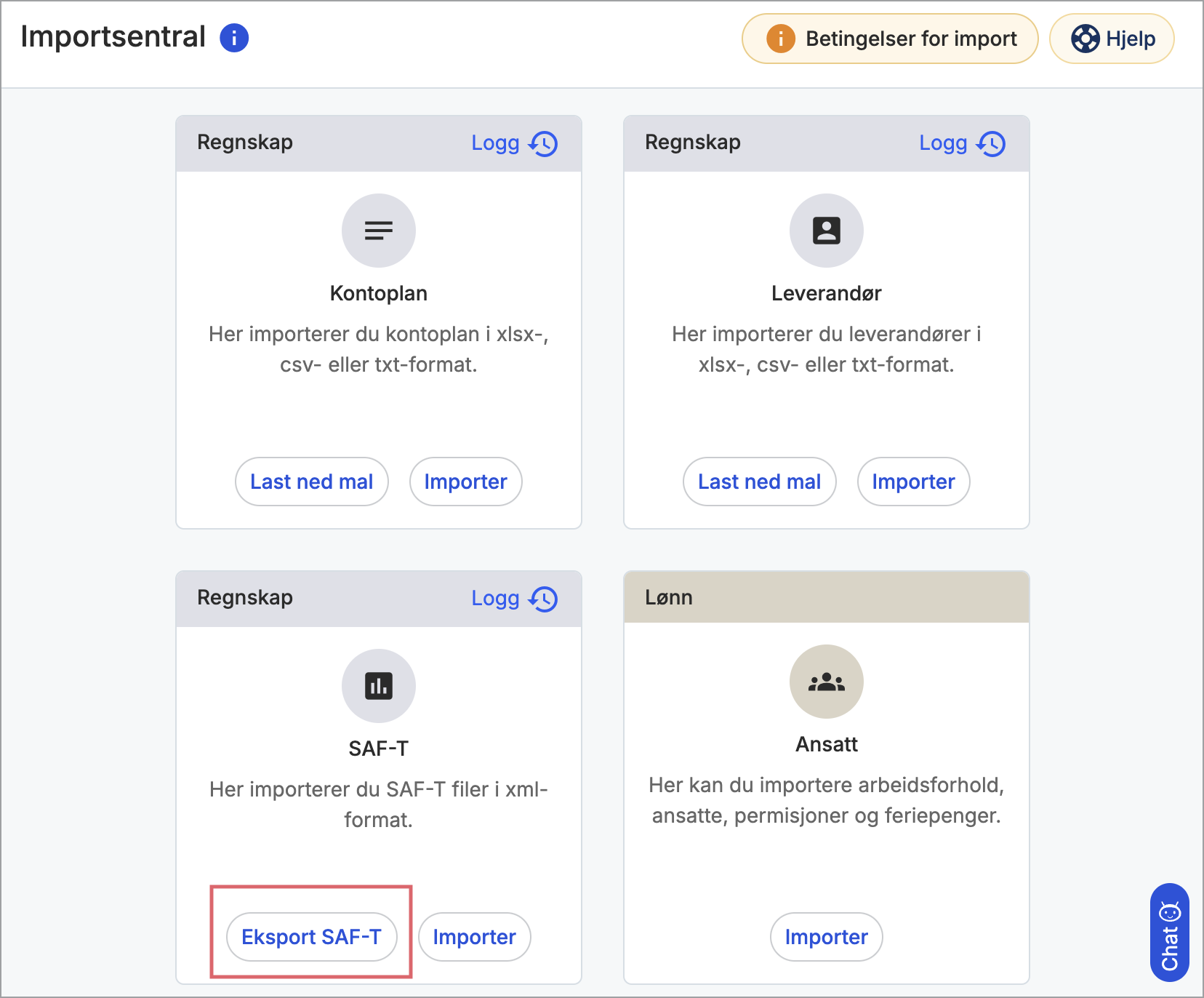Click the Eksport SAF-T button
Viewport: 1204px width, 998px height.
[312, 937]
